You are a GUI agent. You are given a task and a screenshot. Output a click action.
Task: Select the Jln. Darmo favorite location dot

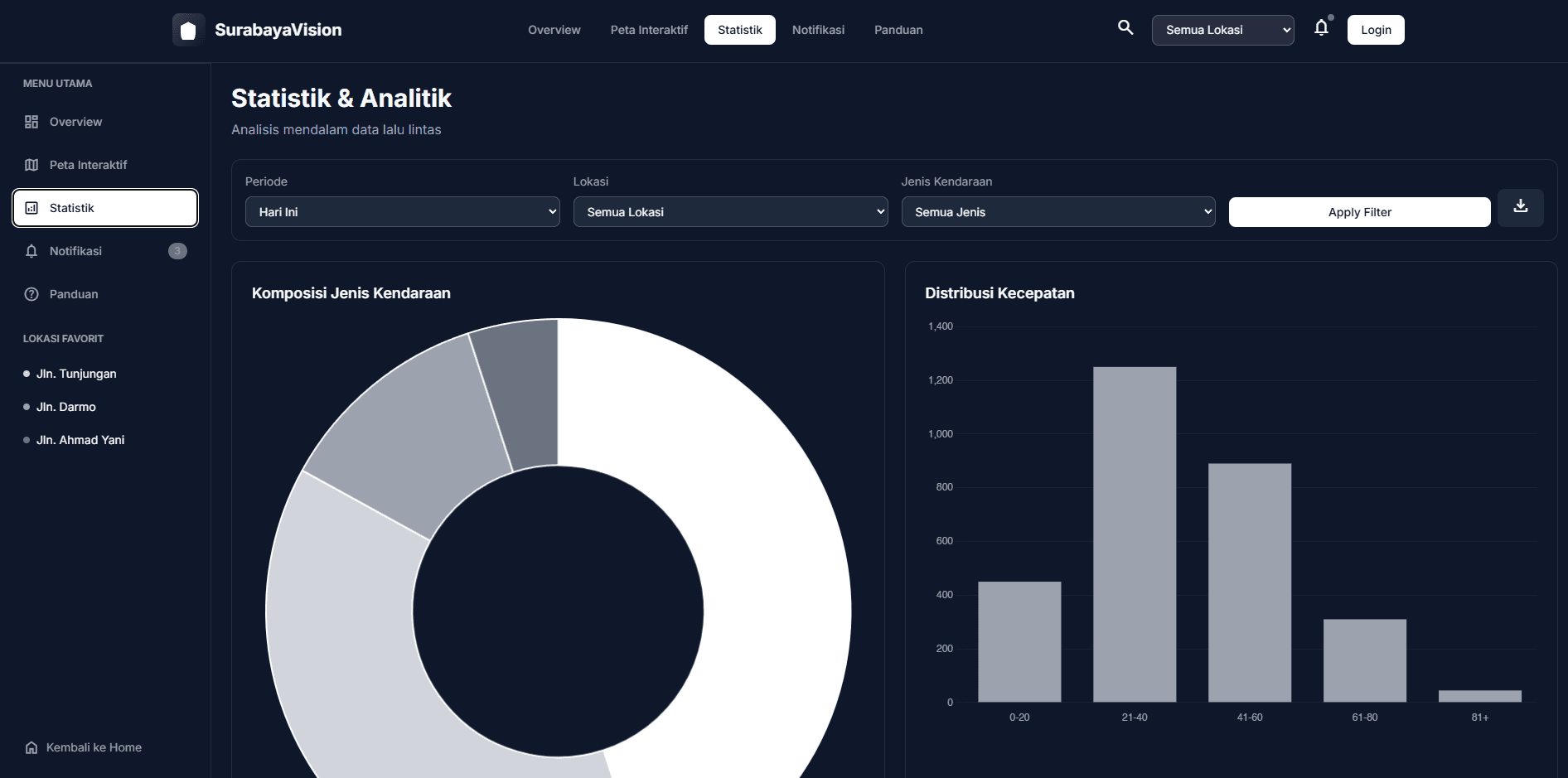[27, 406]
